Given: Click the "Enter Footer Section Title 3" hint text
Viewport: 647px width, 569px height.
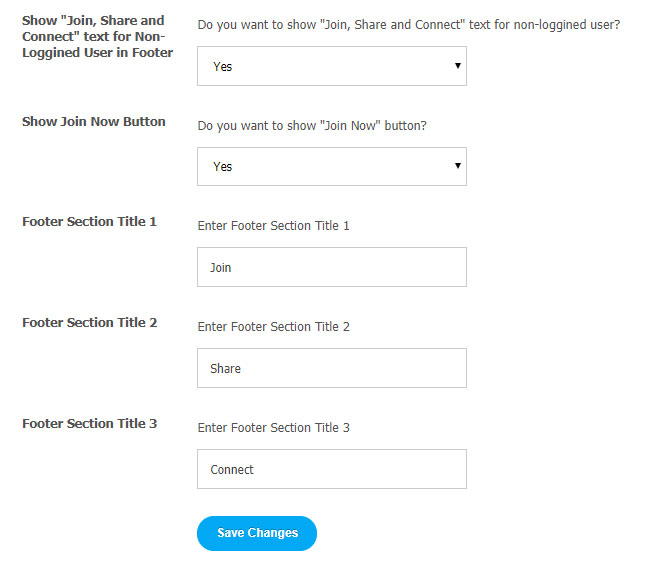Looking at the screenshot, I should coord(274,428).
